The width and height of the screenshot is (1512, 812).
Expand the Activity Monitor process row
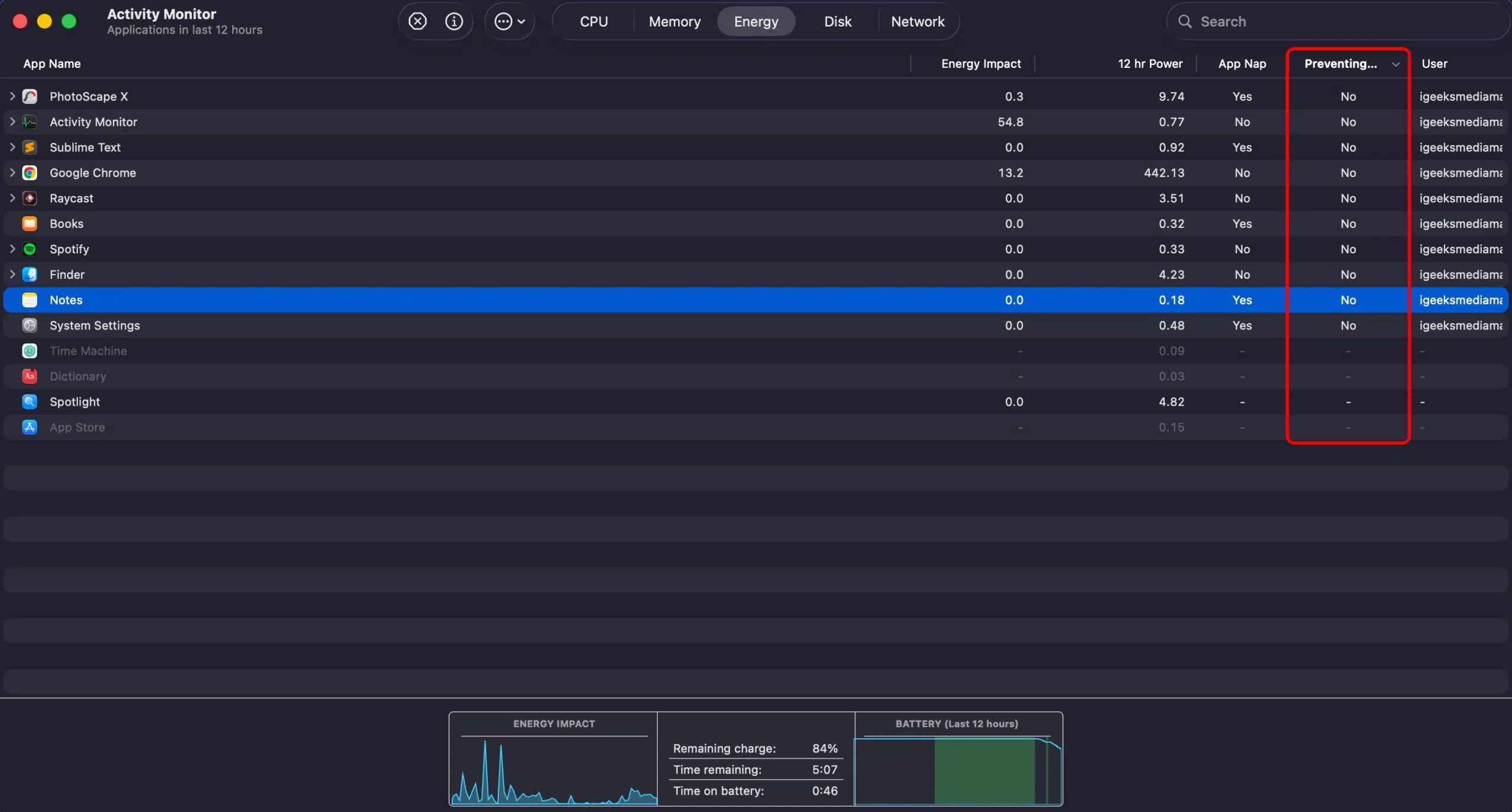(x=12, y=121)
